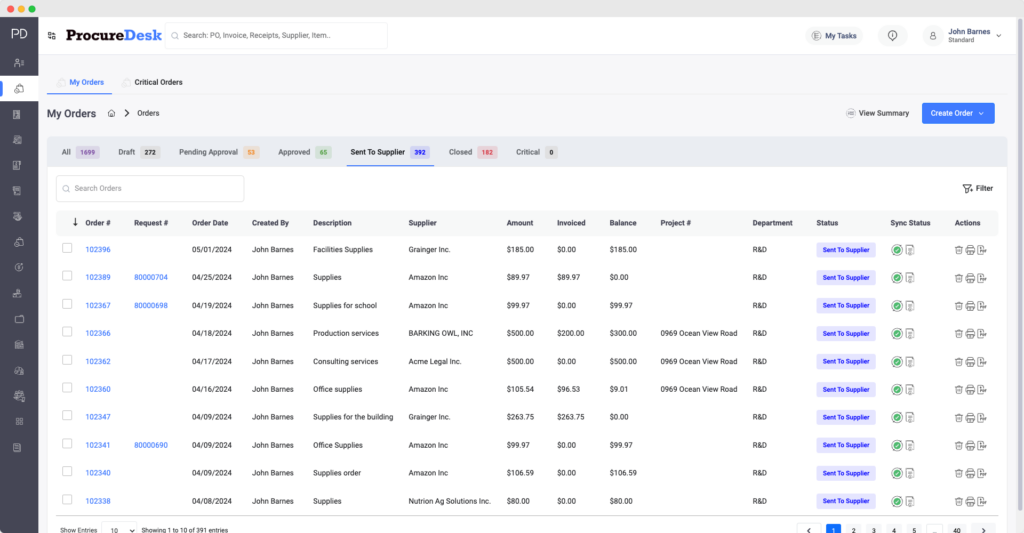Select the My Orders tab
The height and width of the screenshot is (533, 1024).
pyautogui.click(x=80, y=82)
